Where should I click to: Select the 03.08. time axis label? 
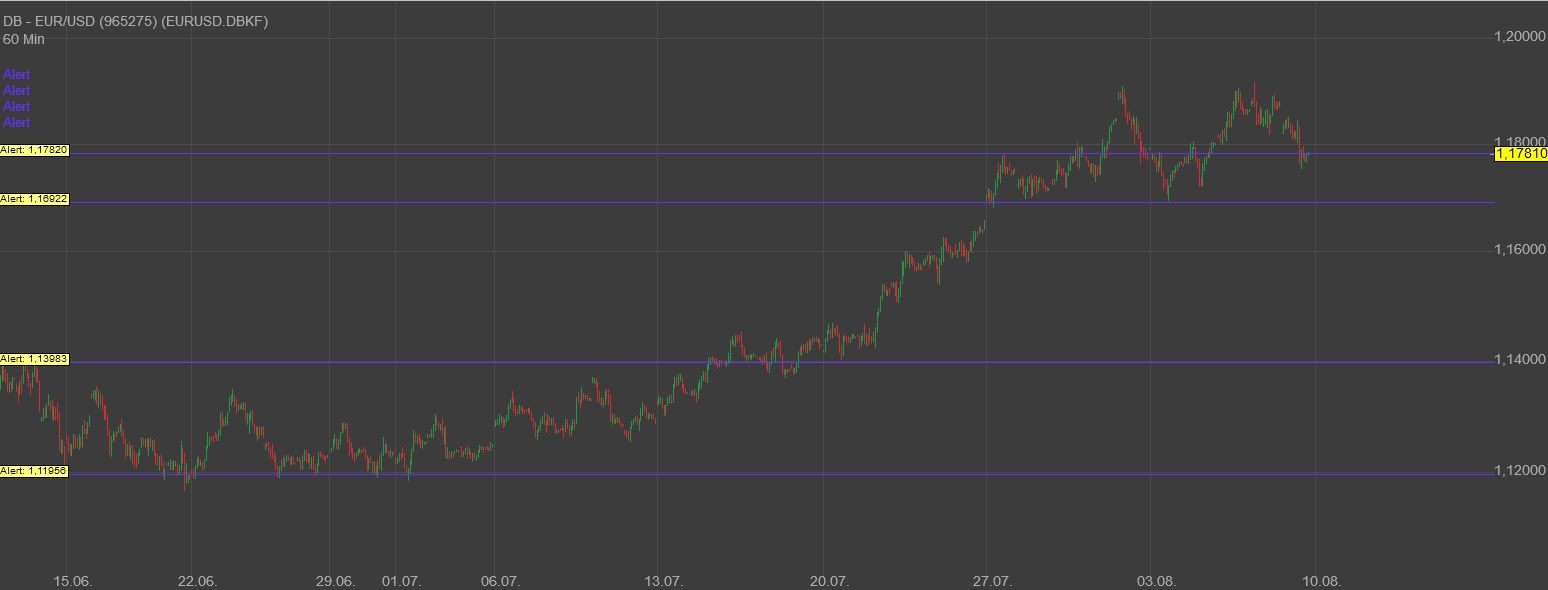(1157, 581)
